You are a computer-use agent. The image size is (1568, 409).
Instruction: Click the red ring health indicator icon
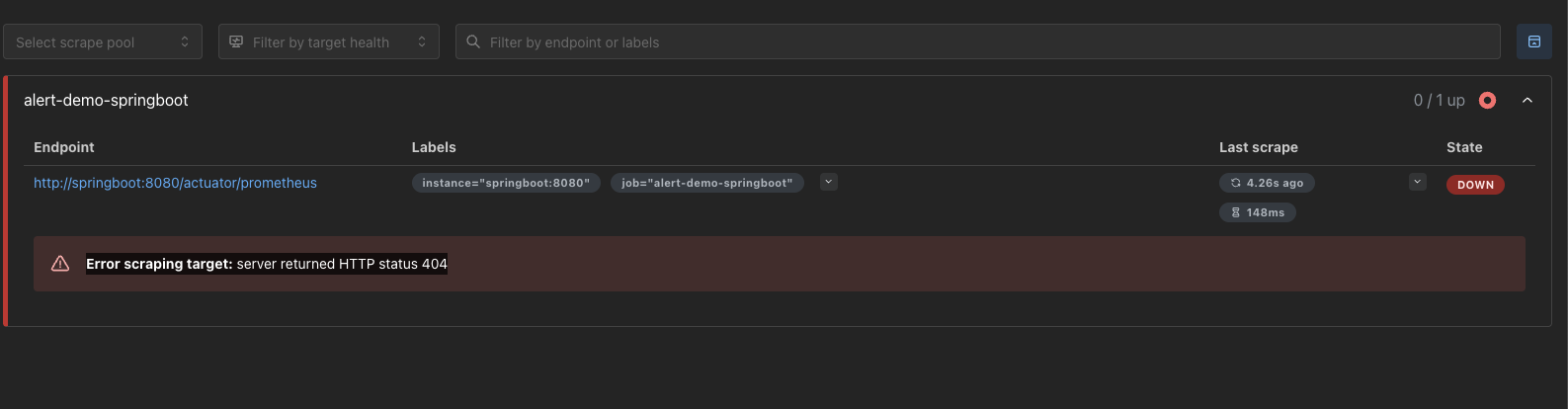click(x=1487, y=100)
